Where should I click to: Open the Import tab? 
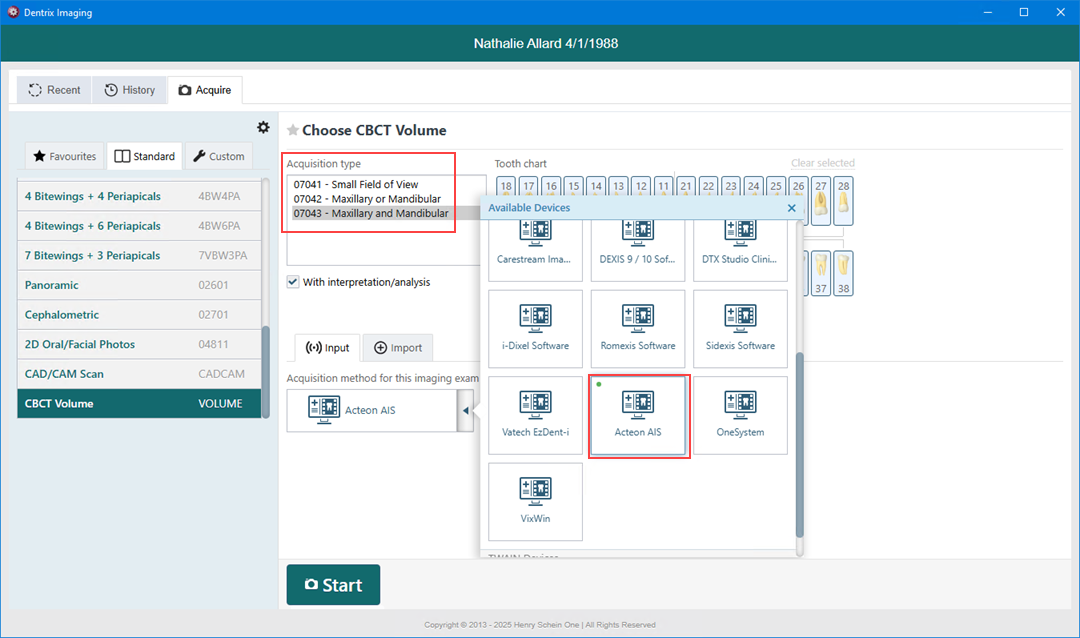[x=398, y=348]
